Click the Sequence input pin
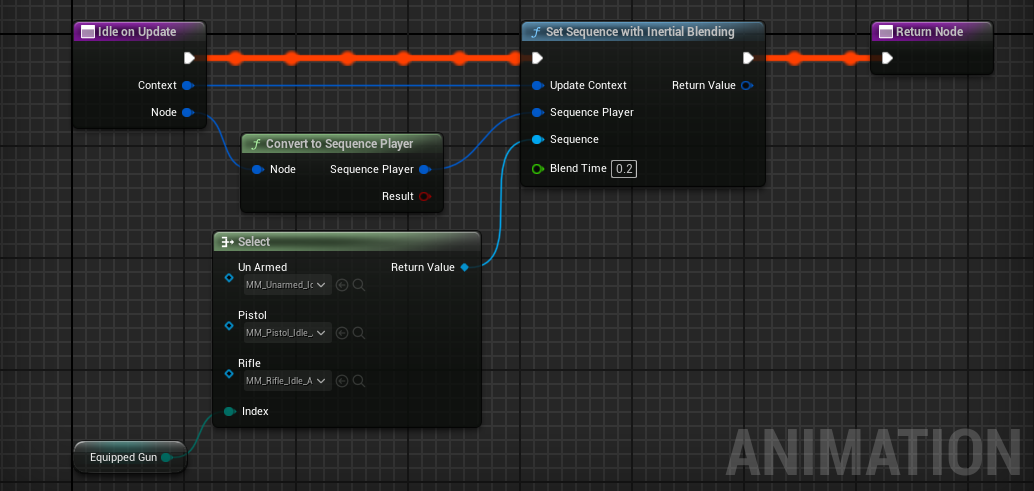The image size is (1034, 491). [537, 140]
